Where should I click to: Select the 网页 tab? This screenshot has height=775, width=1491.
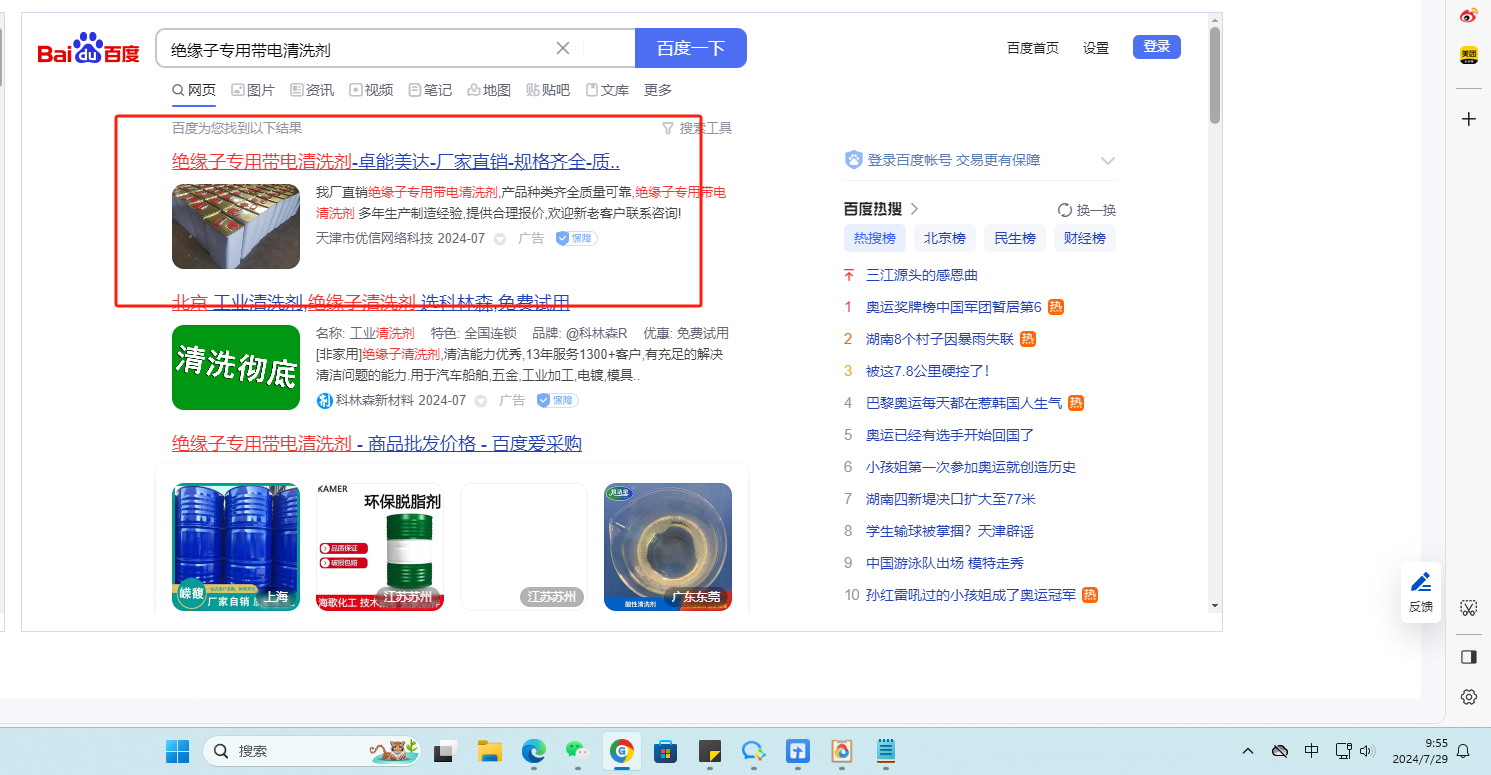tap(194, 90)
